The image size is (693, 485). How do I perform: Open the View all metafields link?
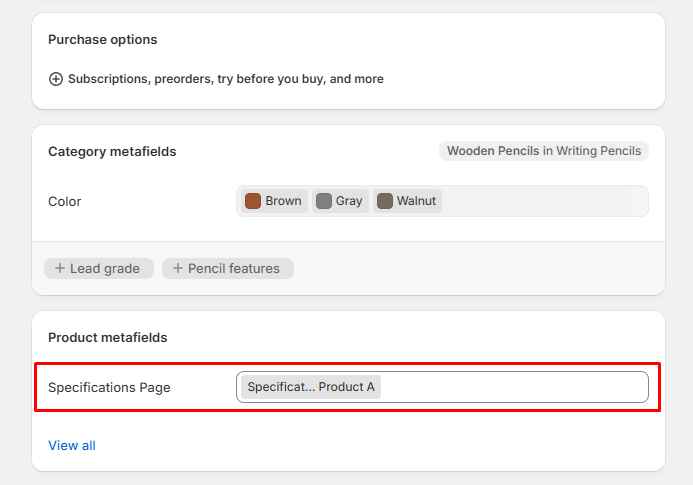(x=72, y=445)
